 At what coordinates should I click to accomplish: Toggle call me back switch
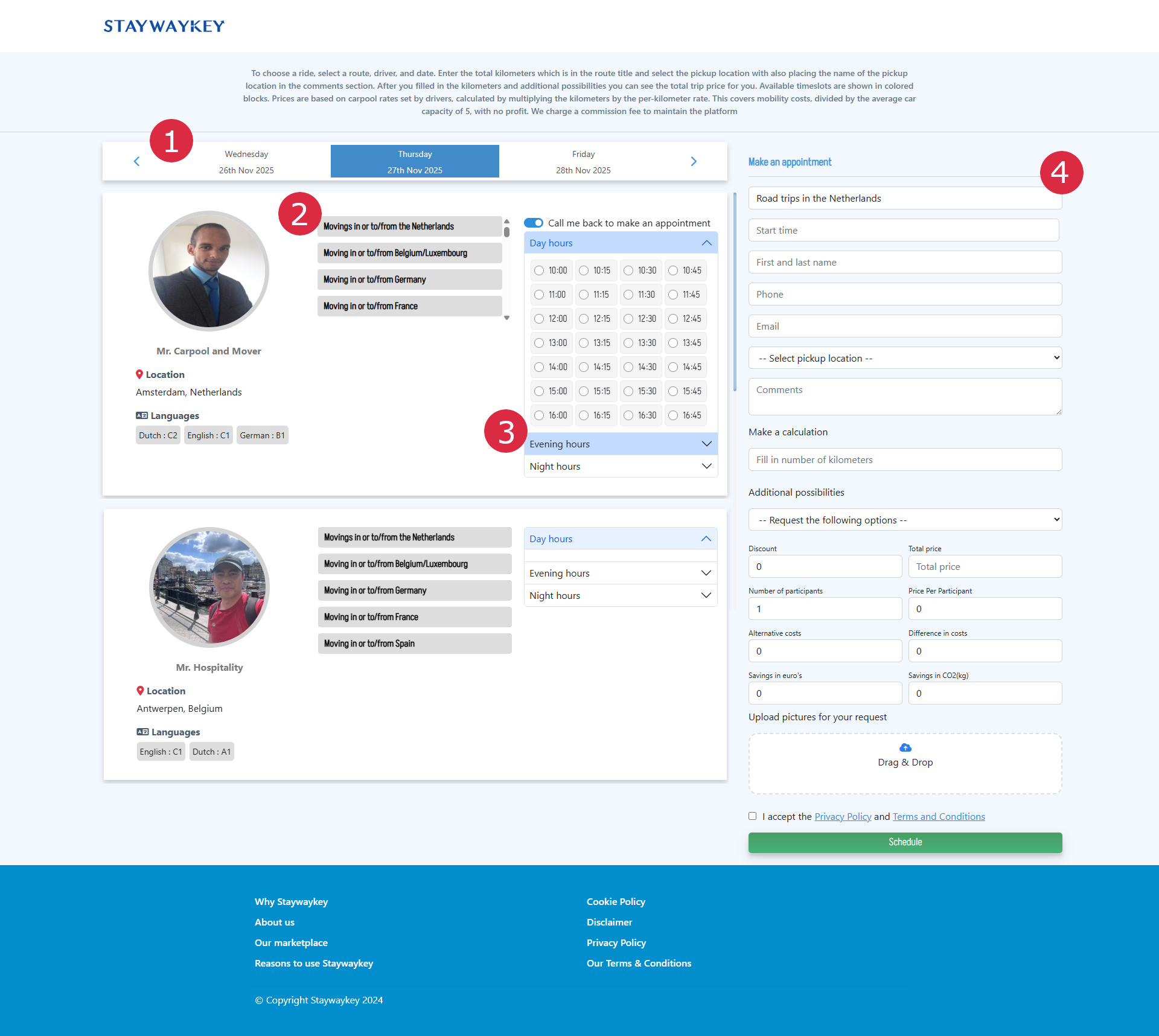(x=534, y=223)
